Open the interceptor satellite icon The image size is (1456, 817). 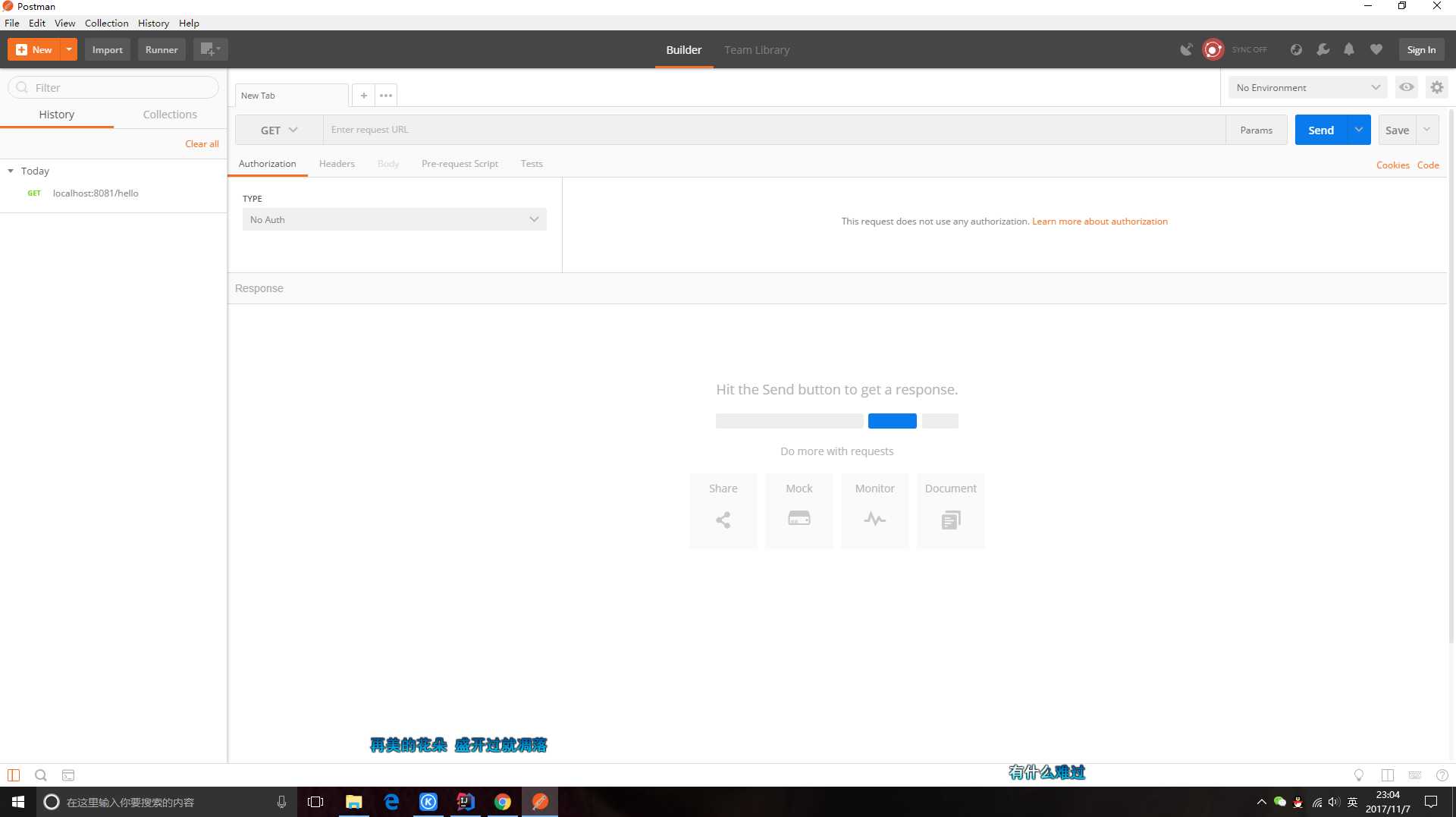coord(1186,49)
